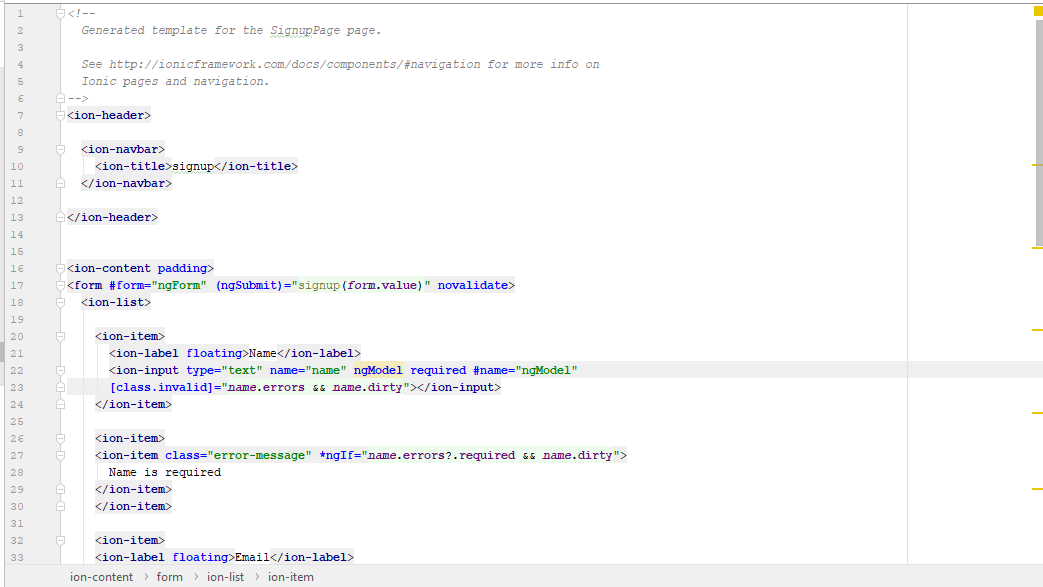Collapse the ion-list block at line 18
The width and height of the screenshot is (1043, 587).
pyautogui.click(x=59, y=302)
